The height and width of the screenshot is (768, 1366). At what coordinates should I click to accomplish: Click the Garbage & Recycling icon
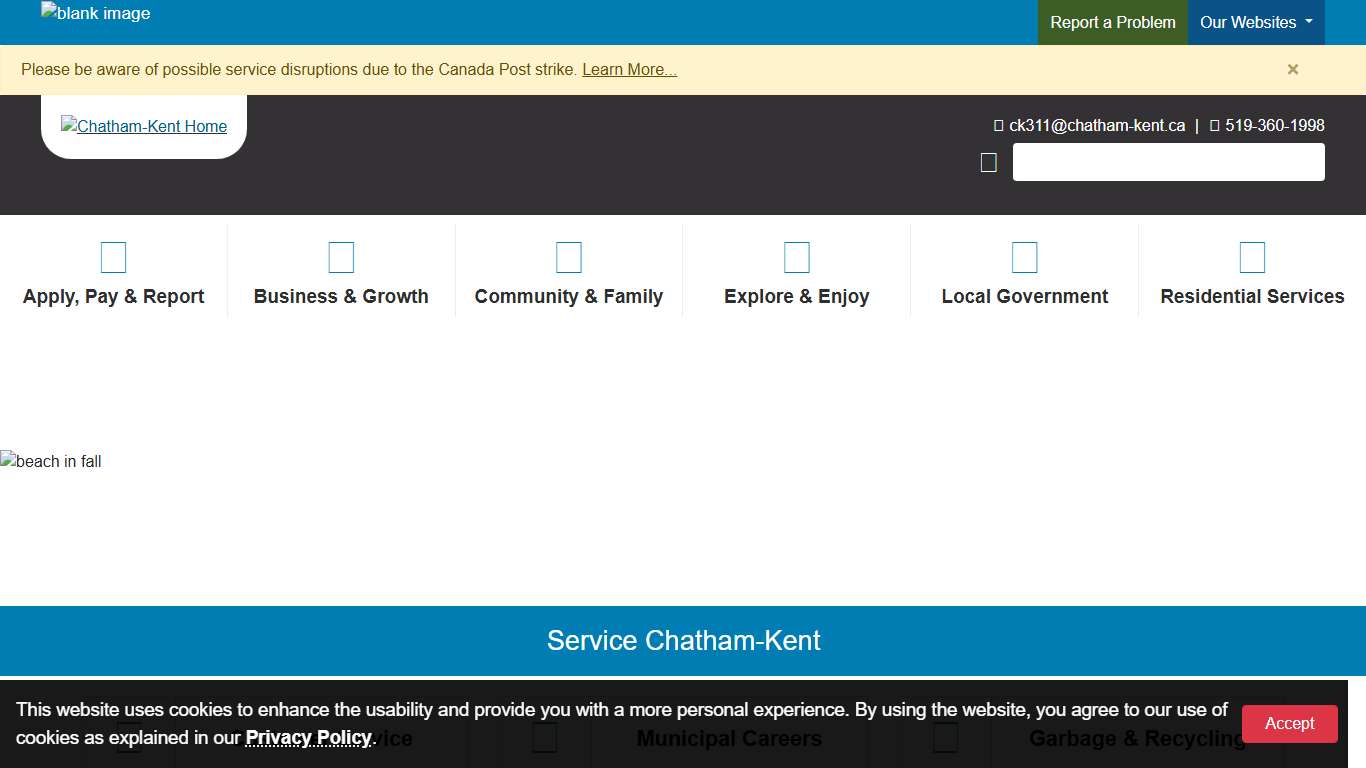click(944, 737)
